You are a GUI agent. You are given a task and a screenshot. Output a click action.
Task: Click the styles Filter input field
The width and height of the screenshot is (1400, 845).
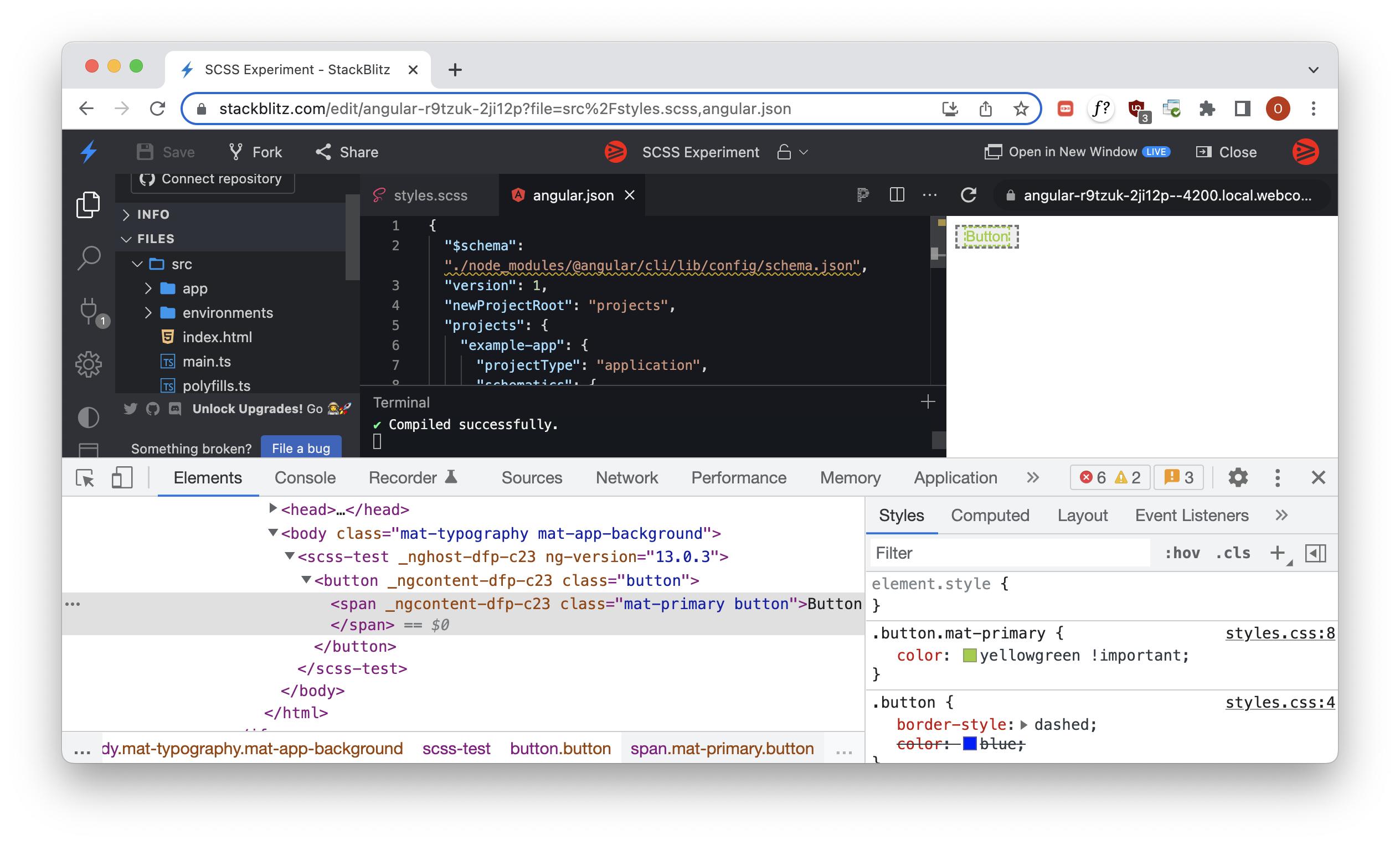coord(1010,553)
